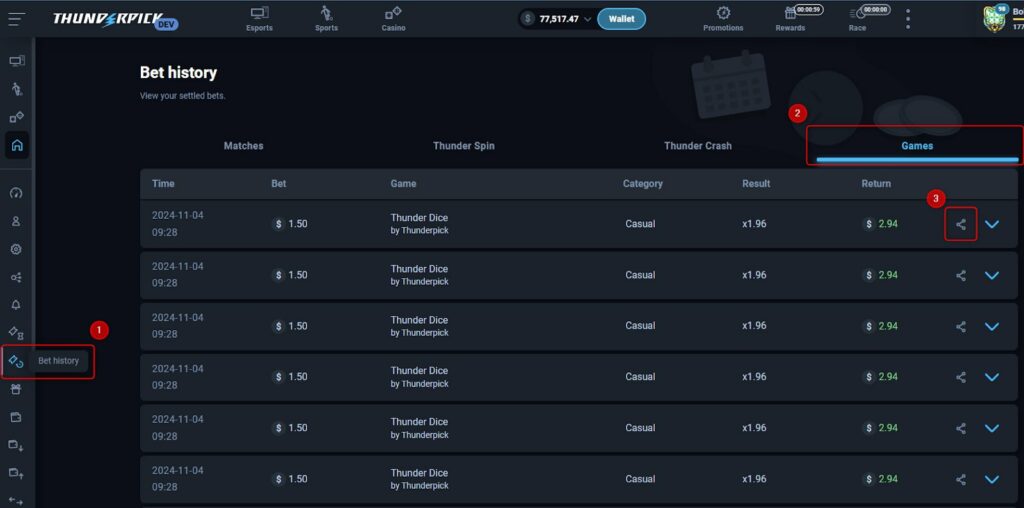1024x508 pixels.
Task: Open the wallet icon in the sidebar
Action: (17, 417)
